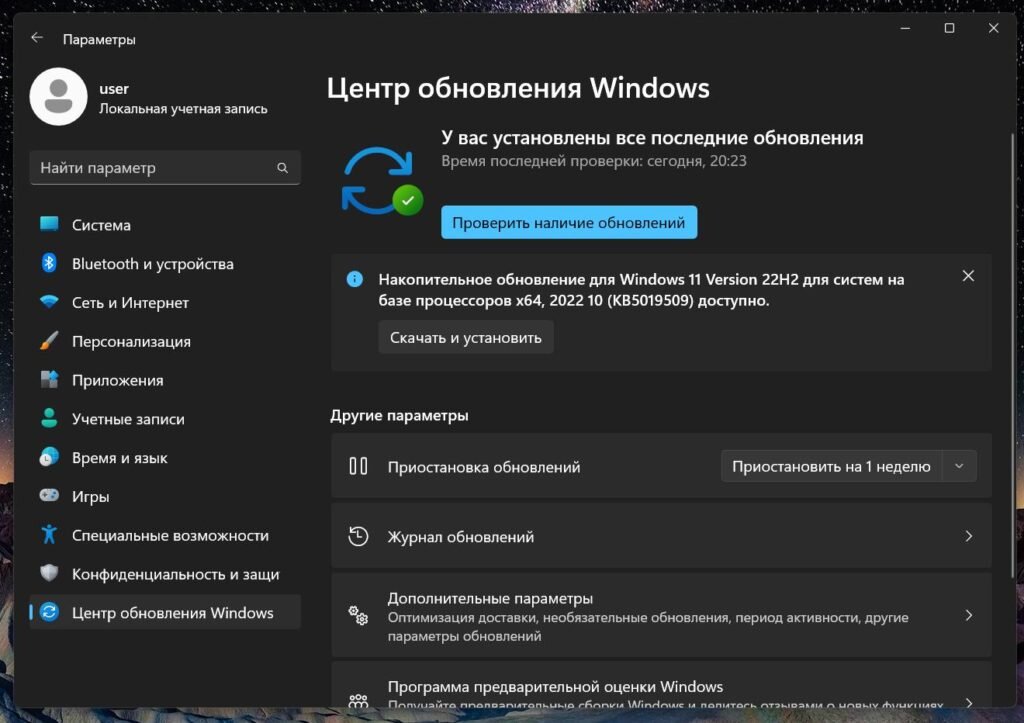Close the Параметры window
The height and width of the screenshot is (723, 1024).
tap(993, 28)
